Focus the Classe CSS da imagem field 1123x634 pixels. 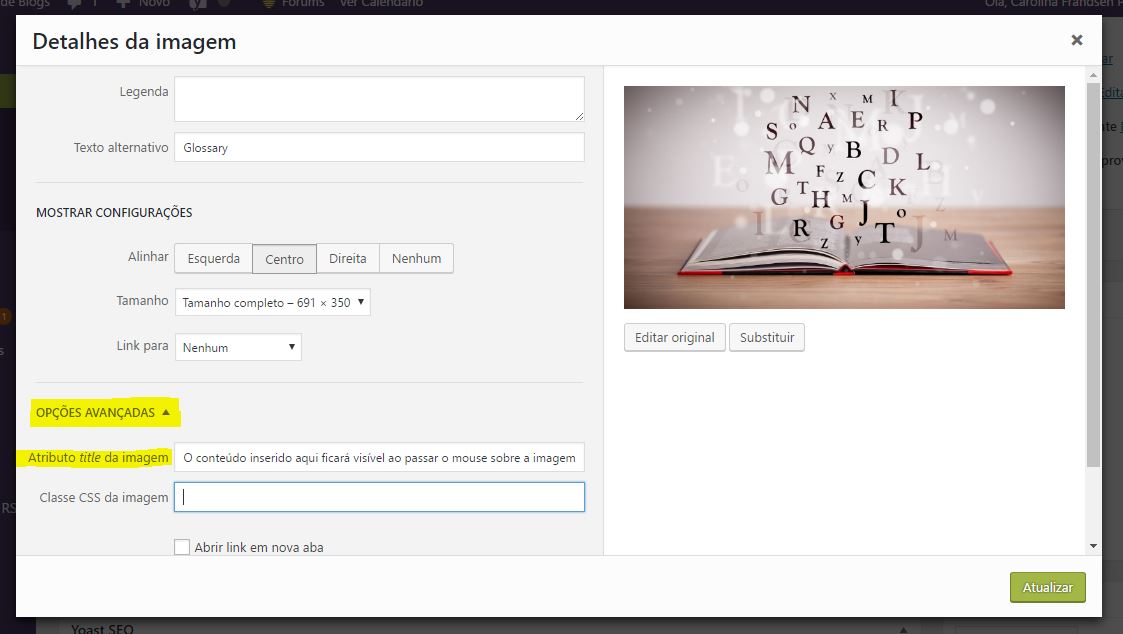[x=379, y=497]
